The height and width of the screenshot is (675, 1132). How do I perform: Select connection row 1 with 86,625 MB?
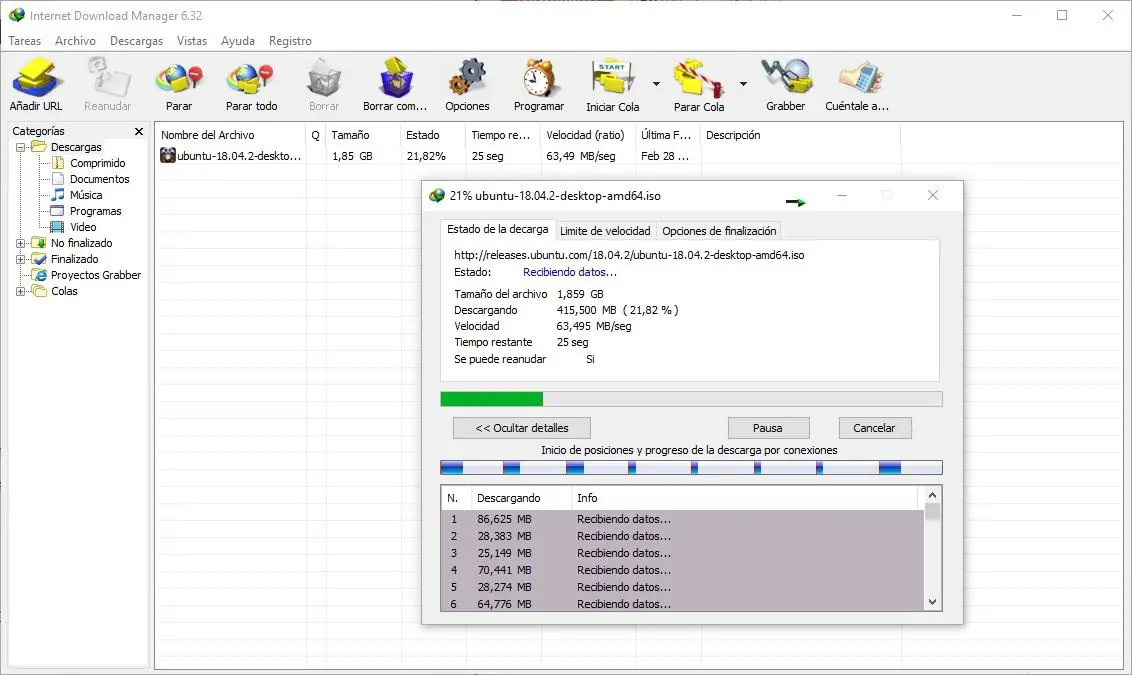point(682,519)
